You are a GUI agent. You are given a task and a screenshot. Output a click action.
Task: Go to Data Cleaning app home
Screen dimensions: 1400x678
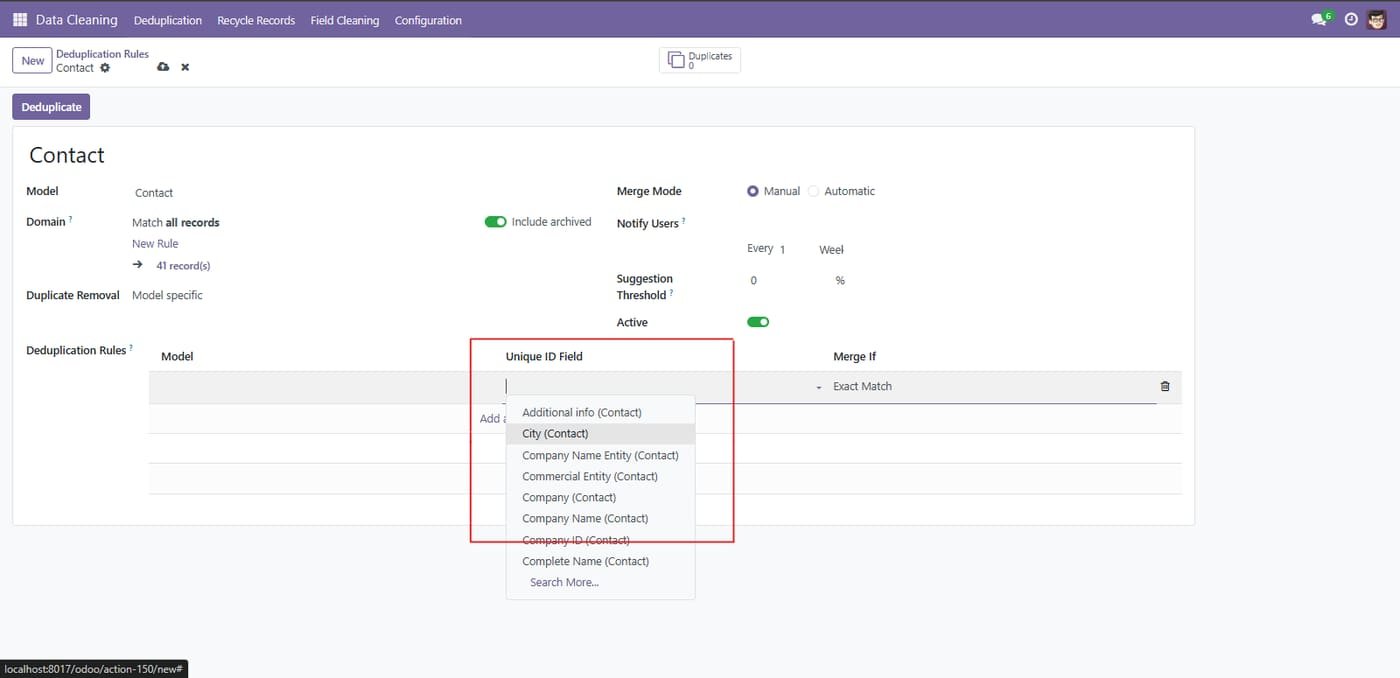coord(76,20)
